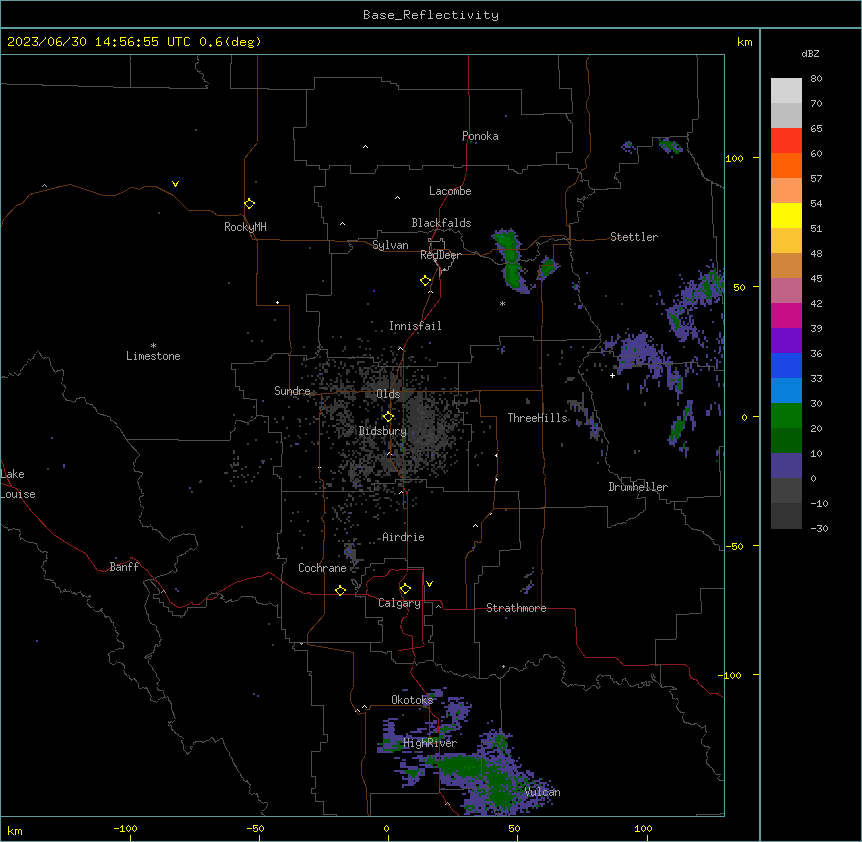Pick the orange 60 dBZ legend swatch
This screenshot has height=842, width=862.
pos(786,165)
